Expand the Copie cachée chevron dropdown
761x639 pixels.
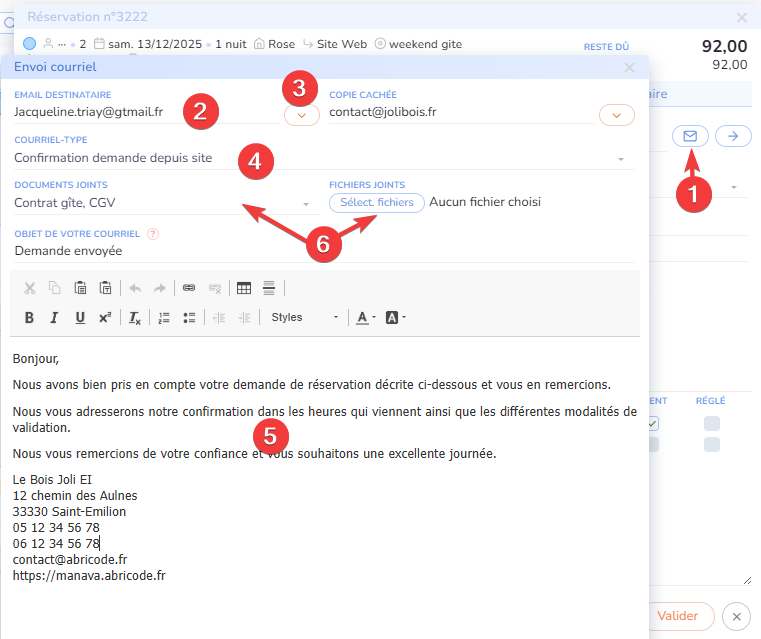(616, 115)
